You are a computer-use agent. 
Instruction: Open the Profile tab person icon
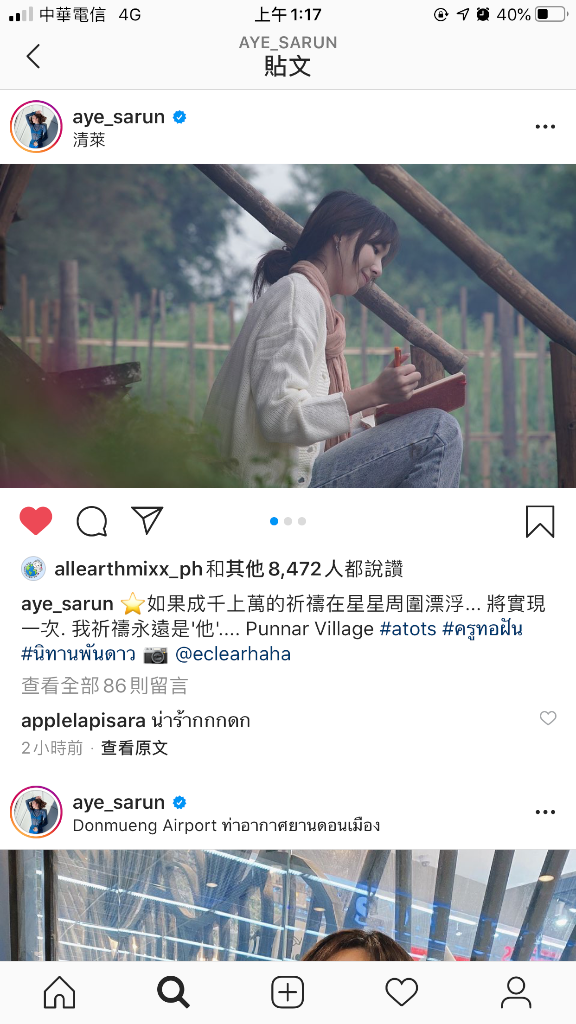[516, 993]
